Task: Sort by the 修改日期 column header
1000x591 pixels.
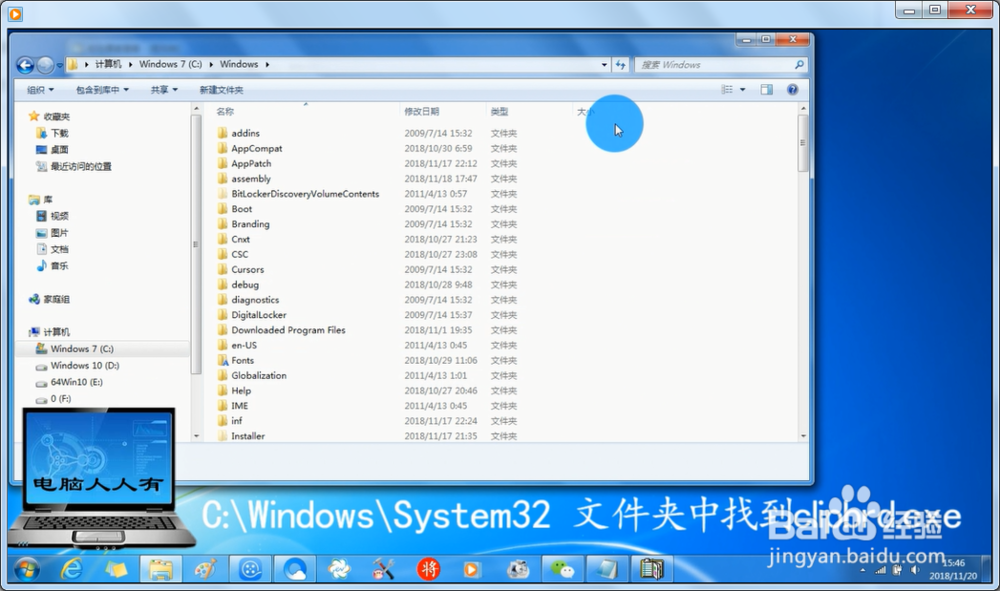Action: pos(422,112)
